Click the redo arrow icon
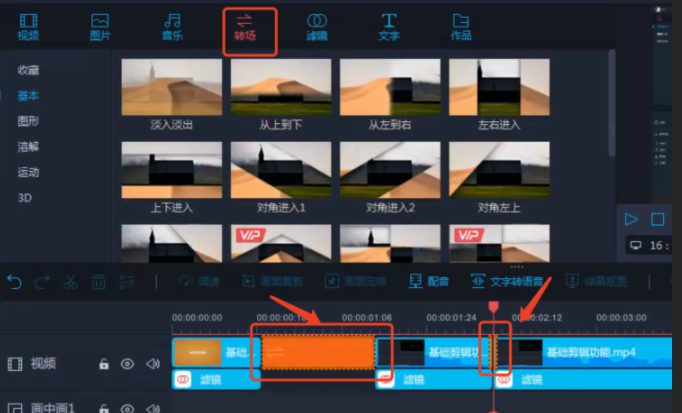 point(42,283)
